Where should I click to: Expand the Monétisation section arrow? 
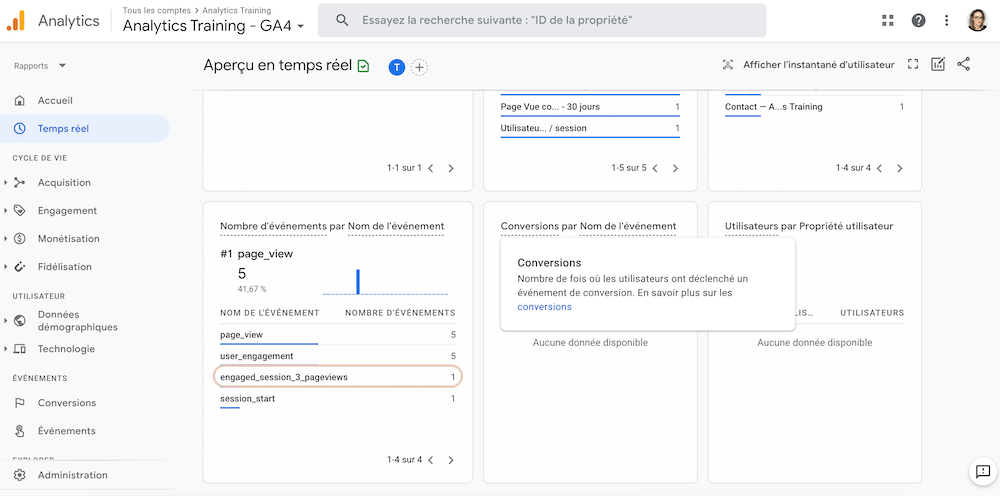[6, 239]
